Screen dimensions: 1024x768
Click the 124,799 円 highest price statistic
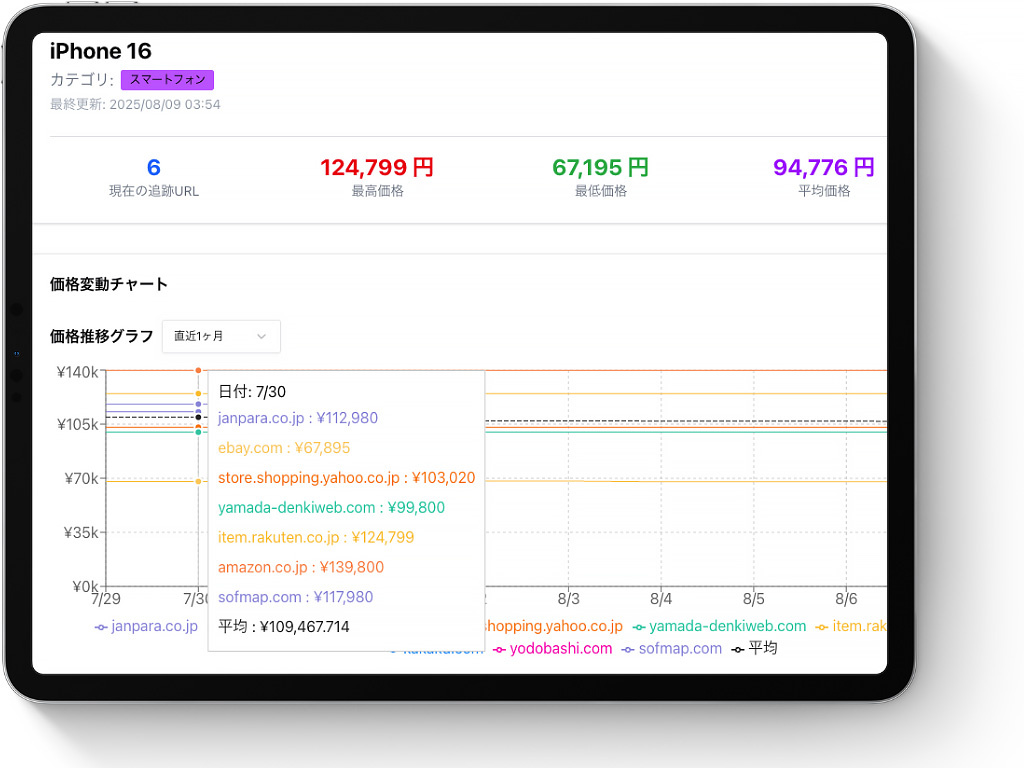(x=377, y=168)
